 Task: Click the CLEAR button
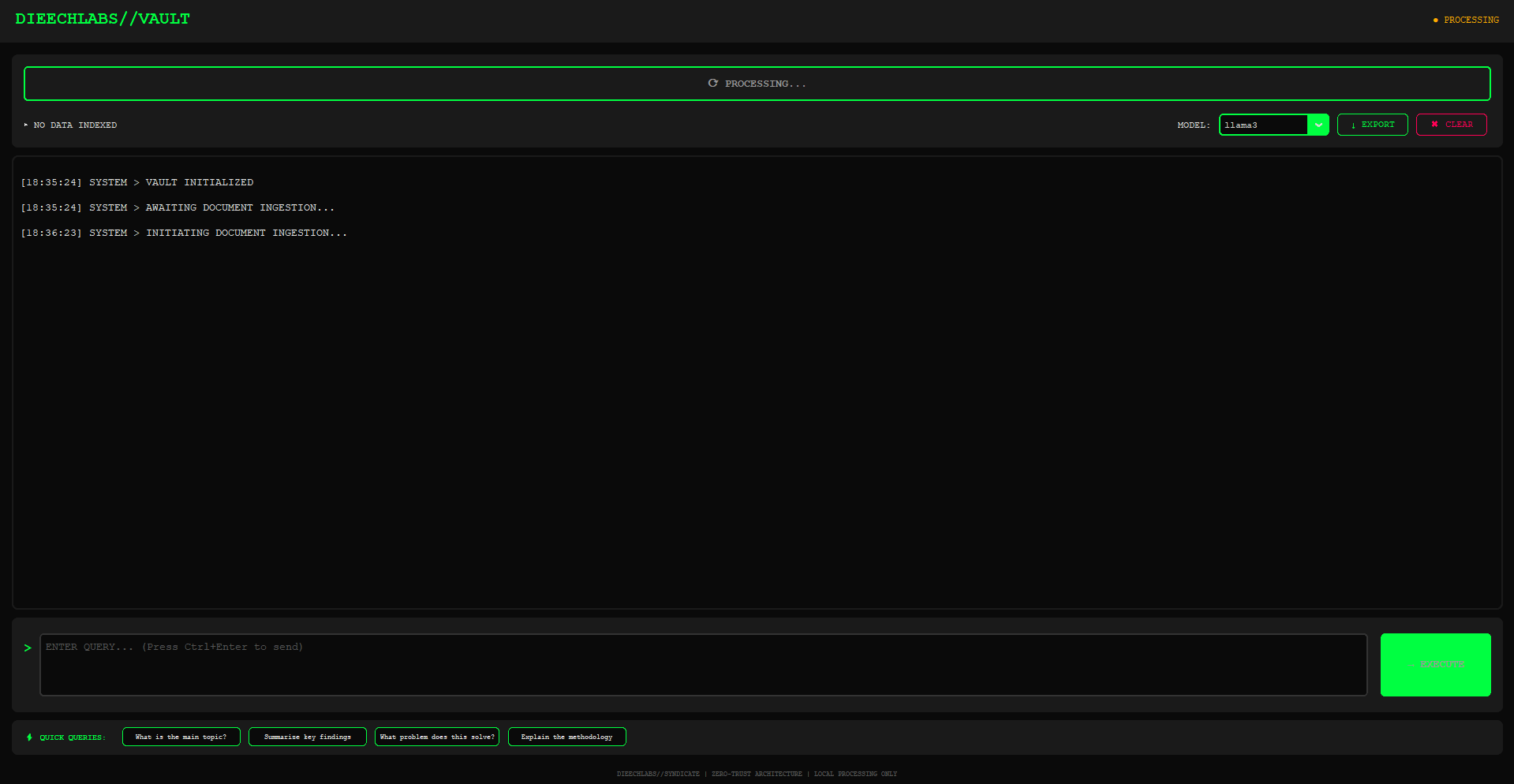[1451, 124]
